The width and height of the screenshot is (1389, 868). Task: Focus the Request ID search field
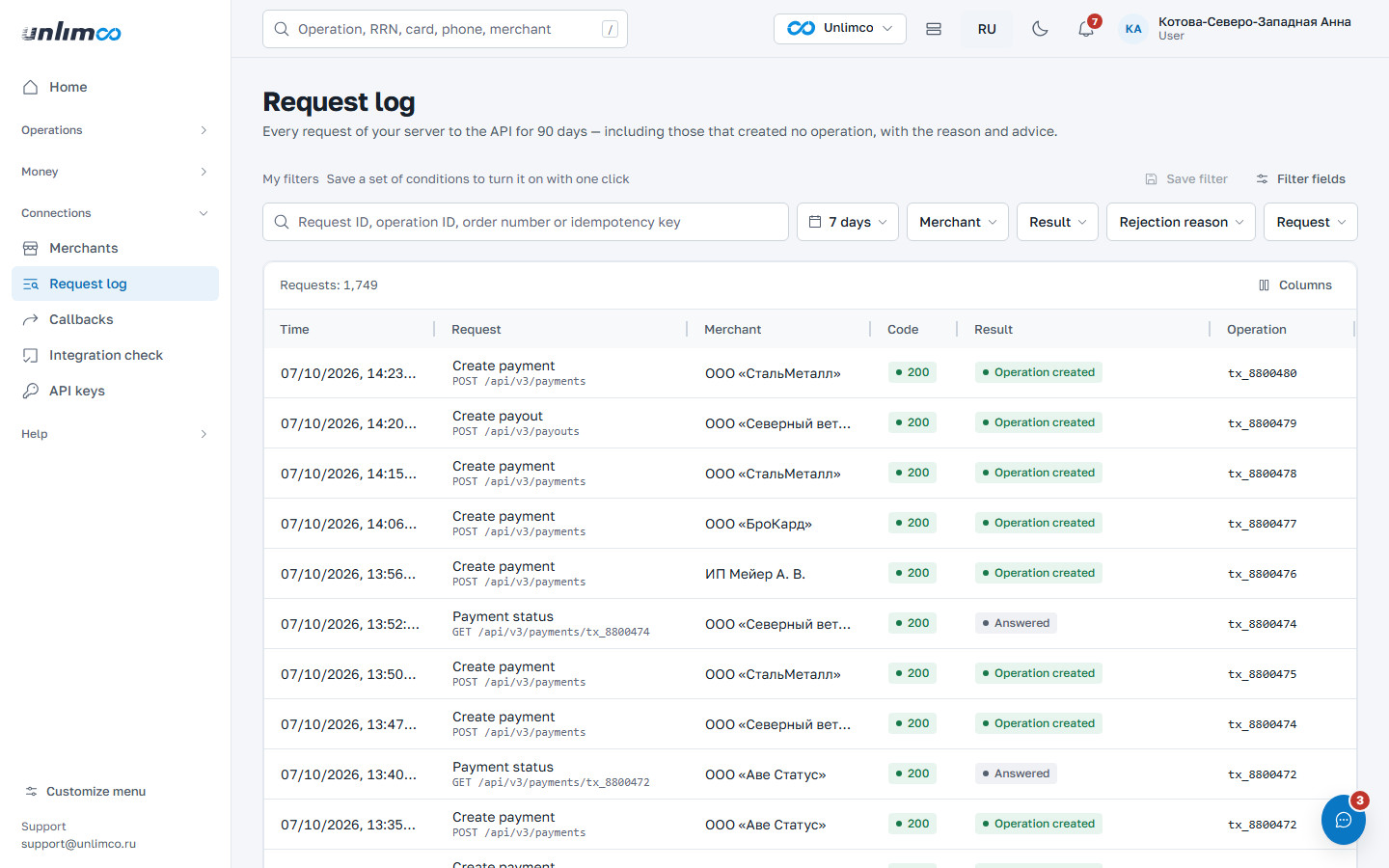pos(526,222)
